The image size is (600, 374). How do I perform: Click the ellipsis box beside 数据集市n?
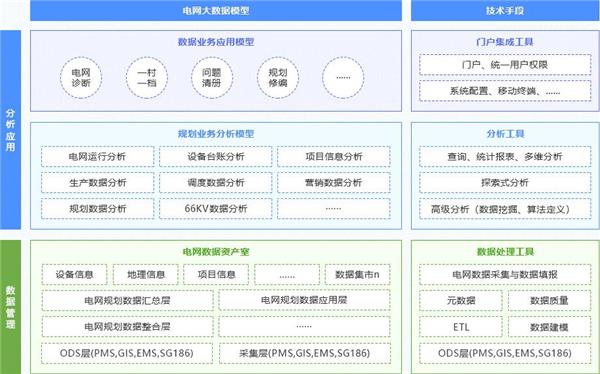[287, 274]
